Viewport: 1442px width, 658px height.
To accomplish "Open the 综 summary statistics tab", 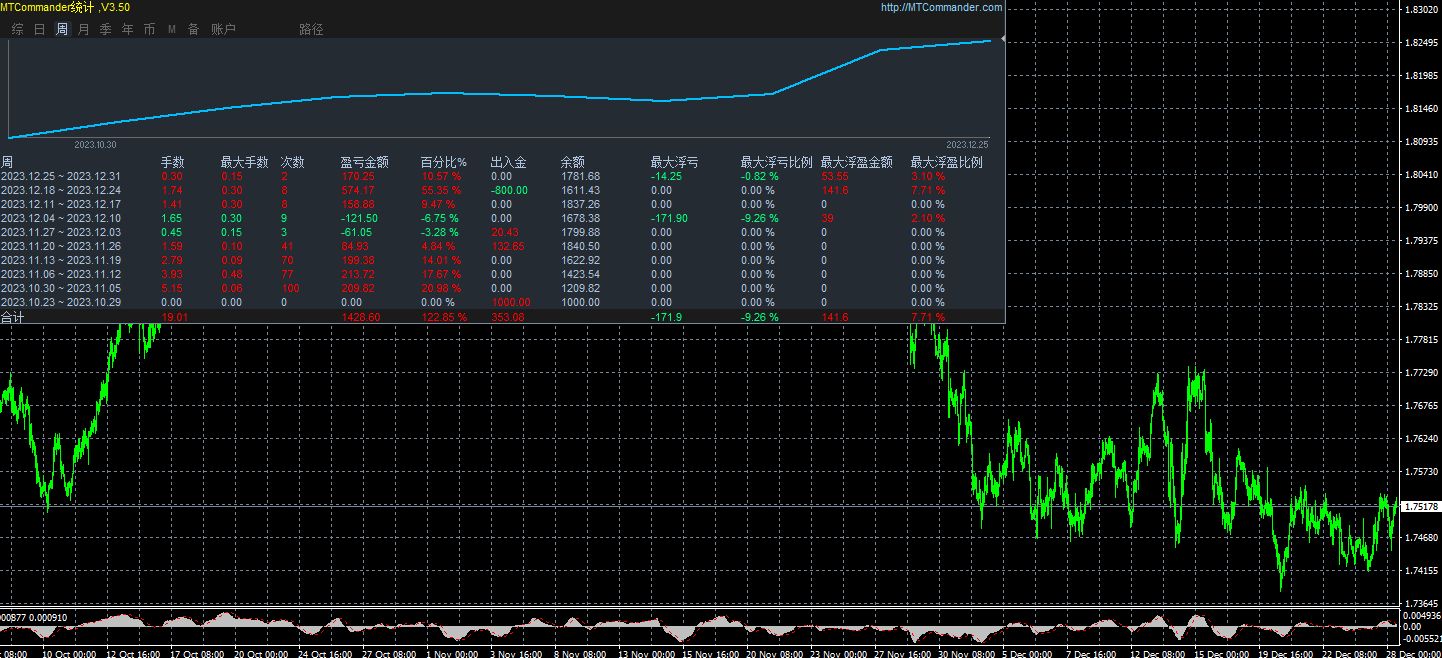I will tap(17, 29).
